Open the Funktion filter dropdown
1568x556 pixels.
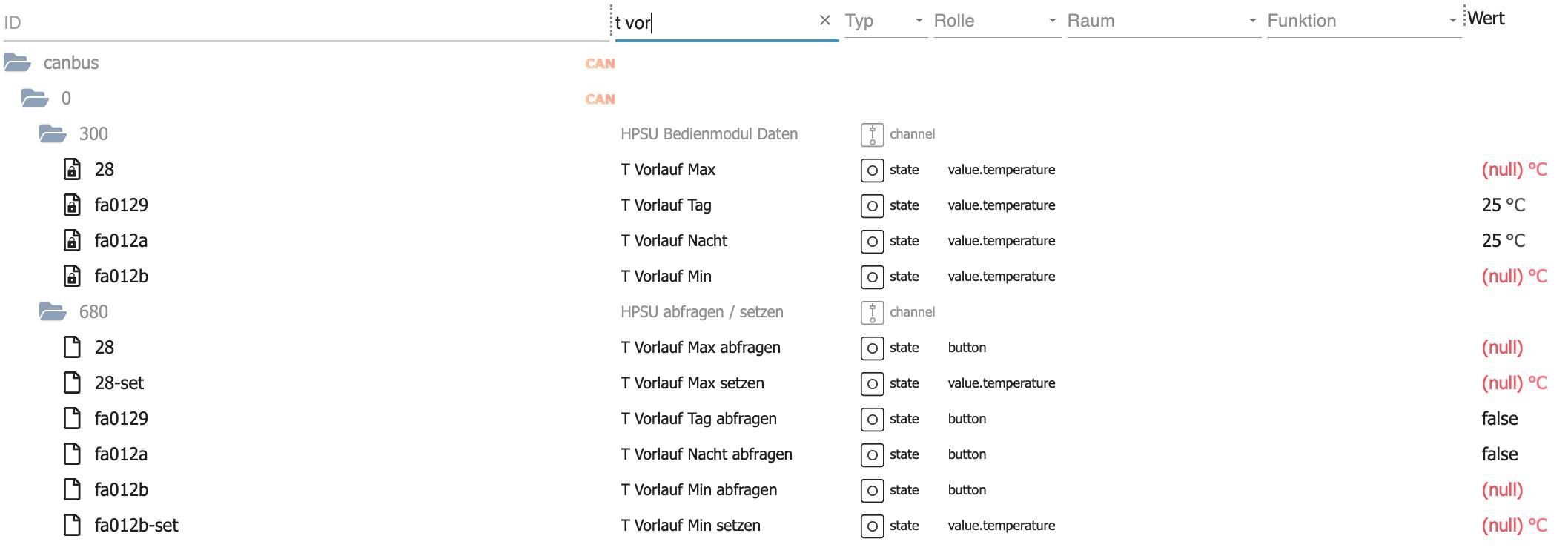coord(1363,21)
